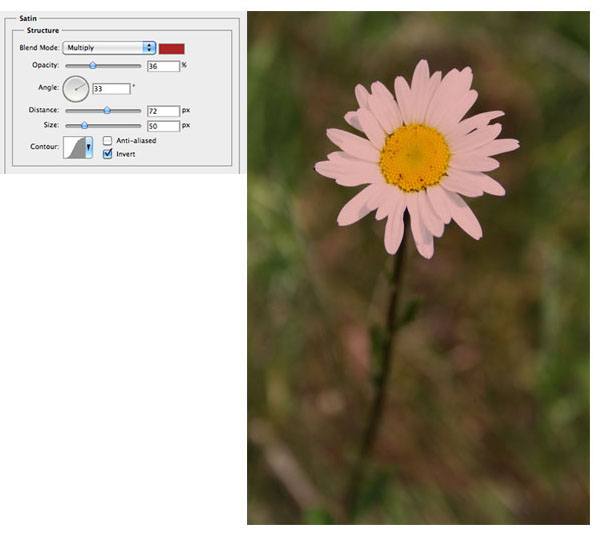Click the red satin color swatch
This screenshot has height=536, width=600.
tap(172, 48)
